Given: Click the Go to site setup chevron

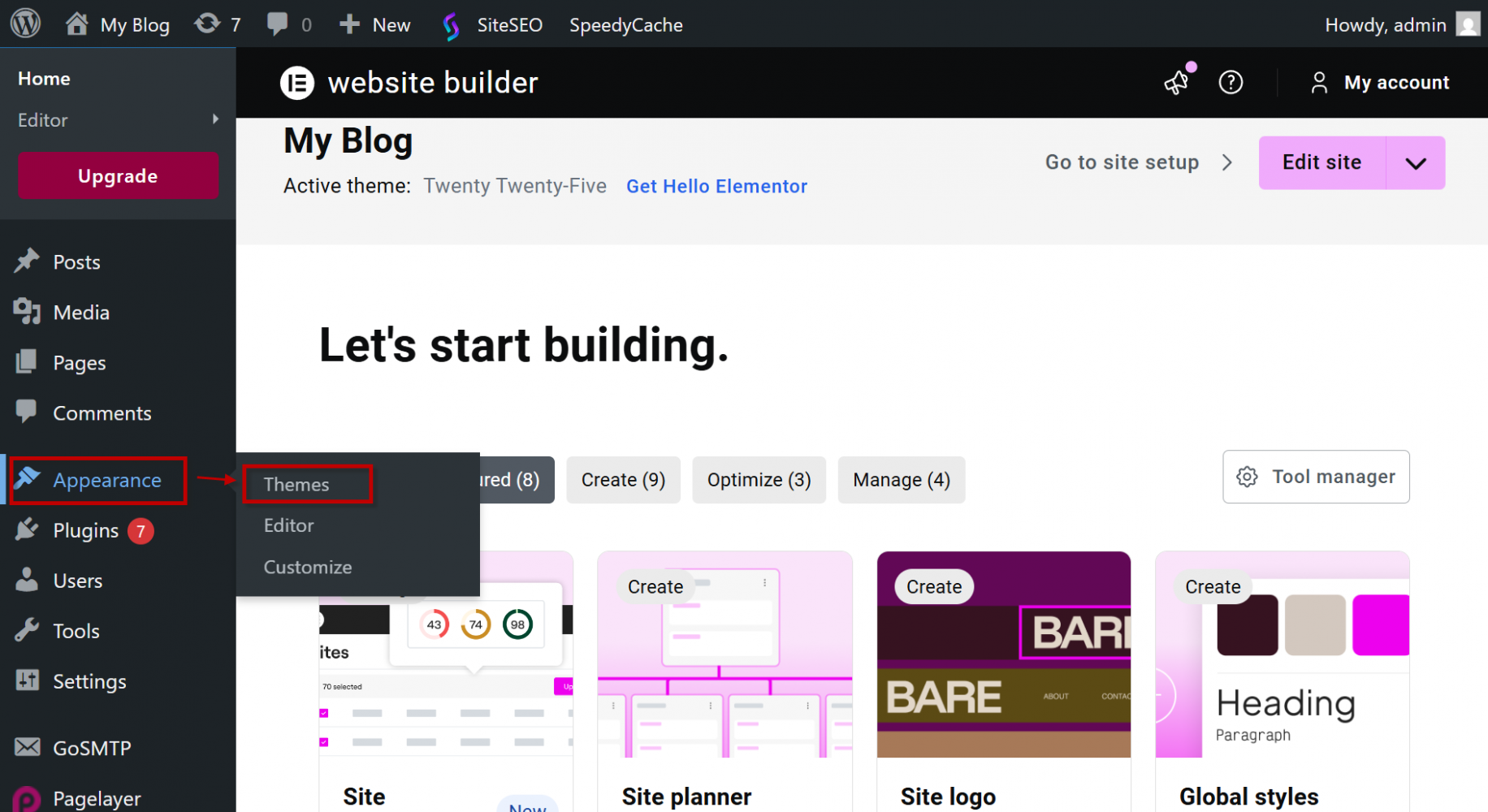Looking at the screenshot, I should coord(1226,162).
